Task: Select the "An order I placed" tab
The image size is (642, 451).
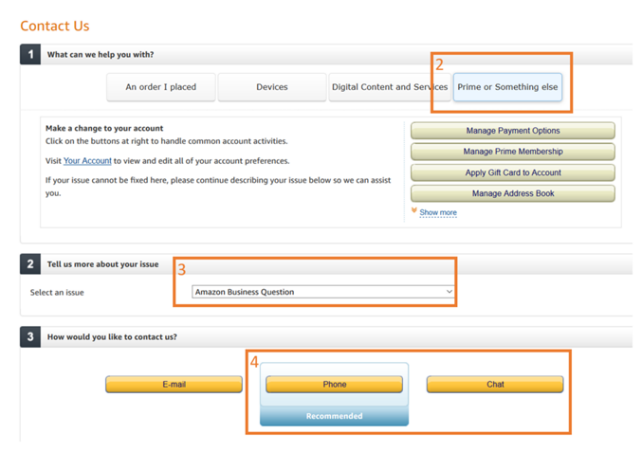Action: [161, 87]
